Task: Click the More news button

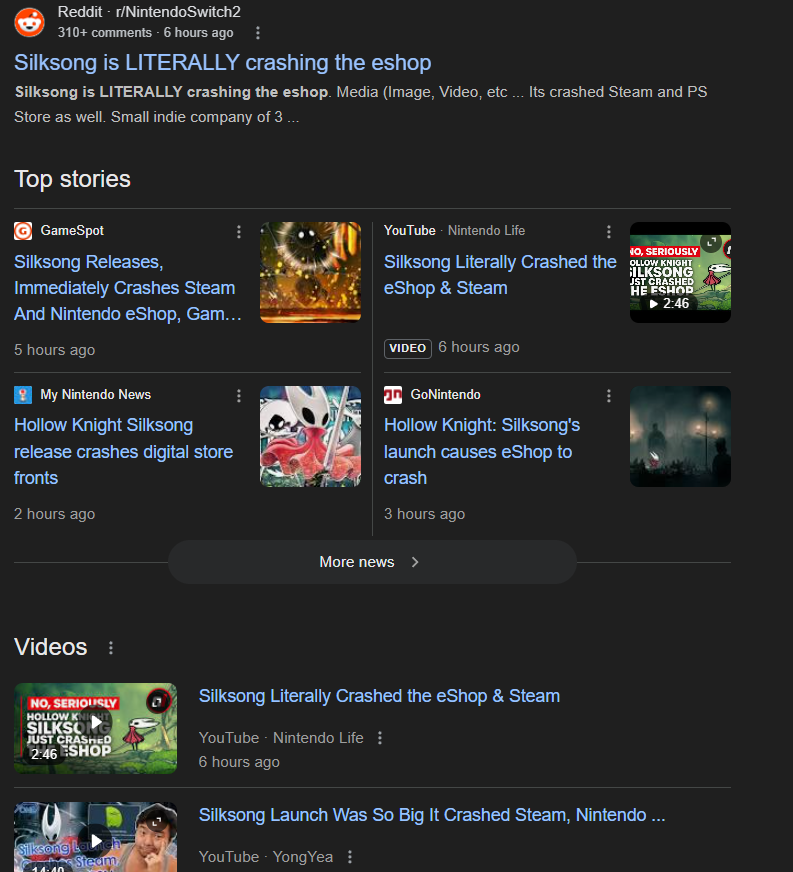Action: tap(372, 562)
